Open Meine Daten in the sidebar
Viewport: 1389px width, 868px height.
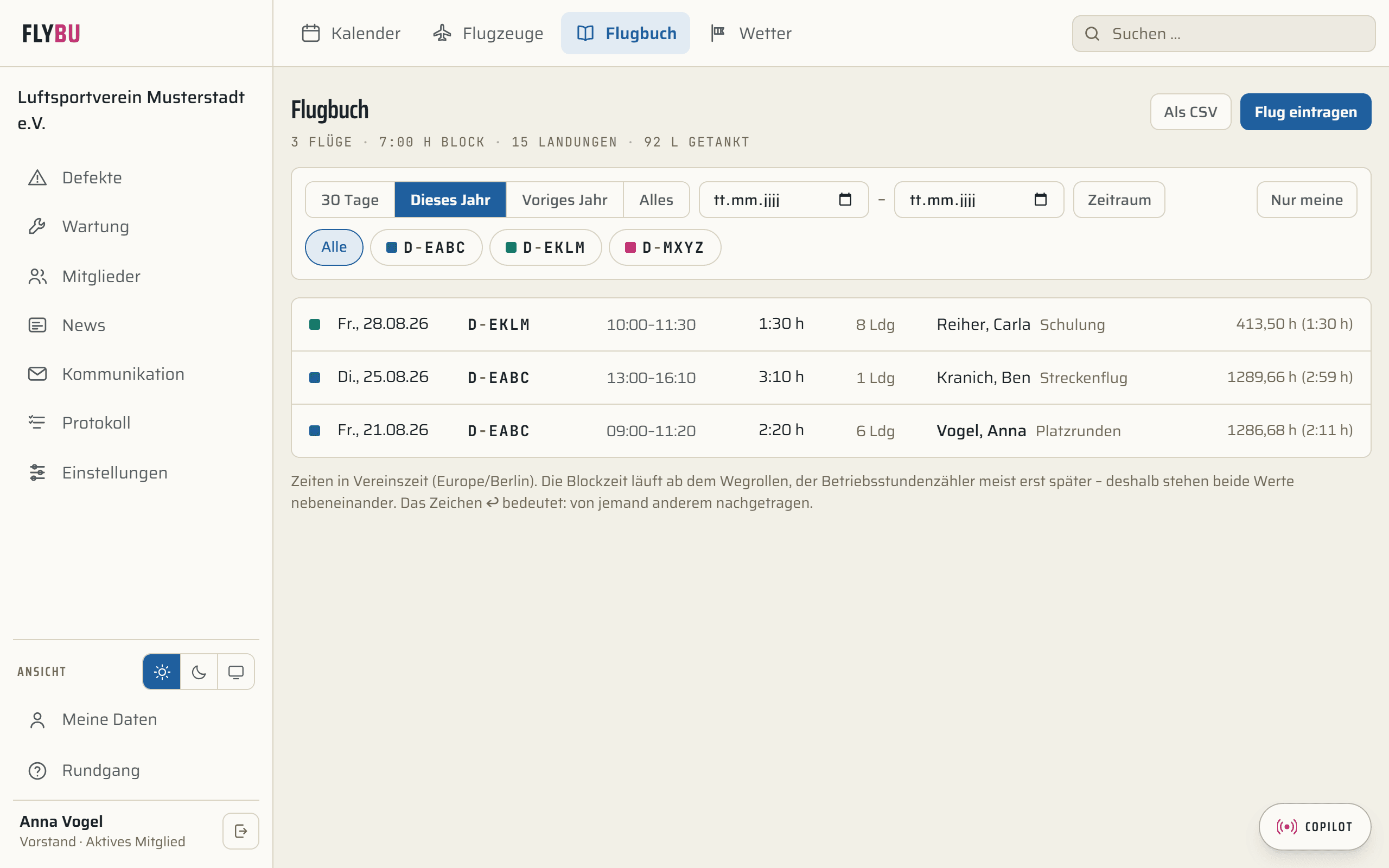(x=136, y=720)
